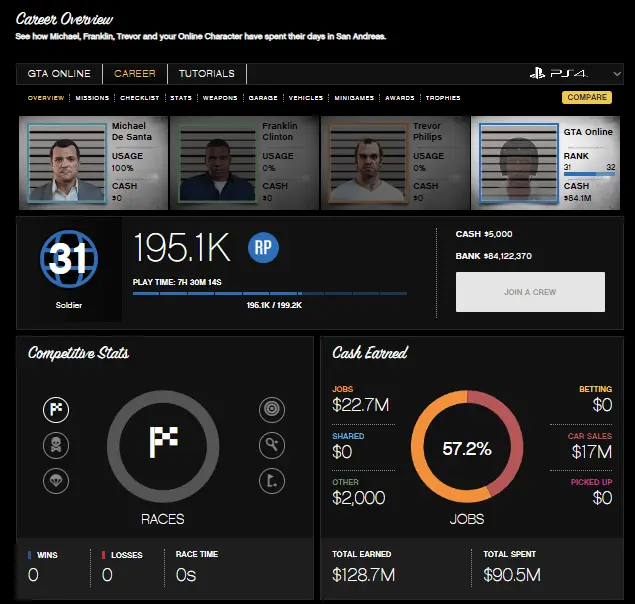Image resolution: width=635 pixels, height=604 pixels.
Task: Open the Tutorials tab
Action: point(206,74)
